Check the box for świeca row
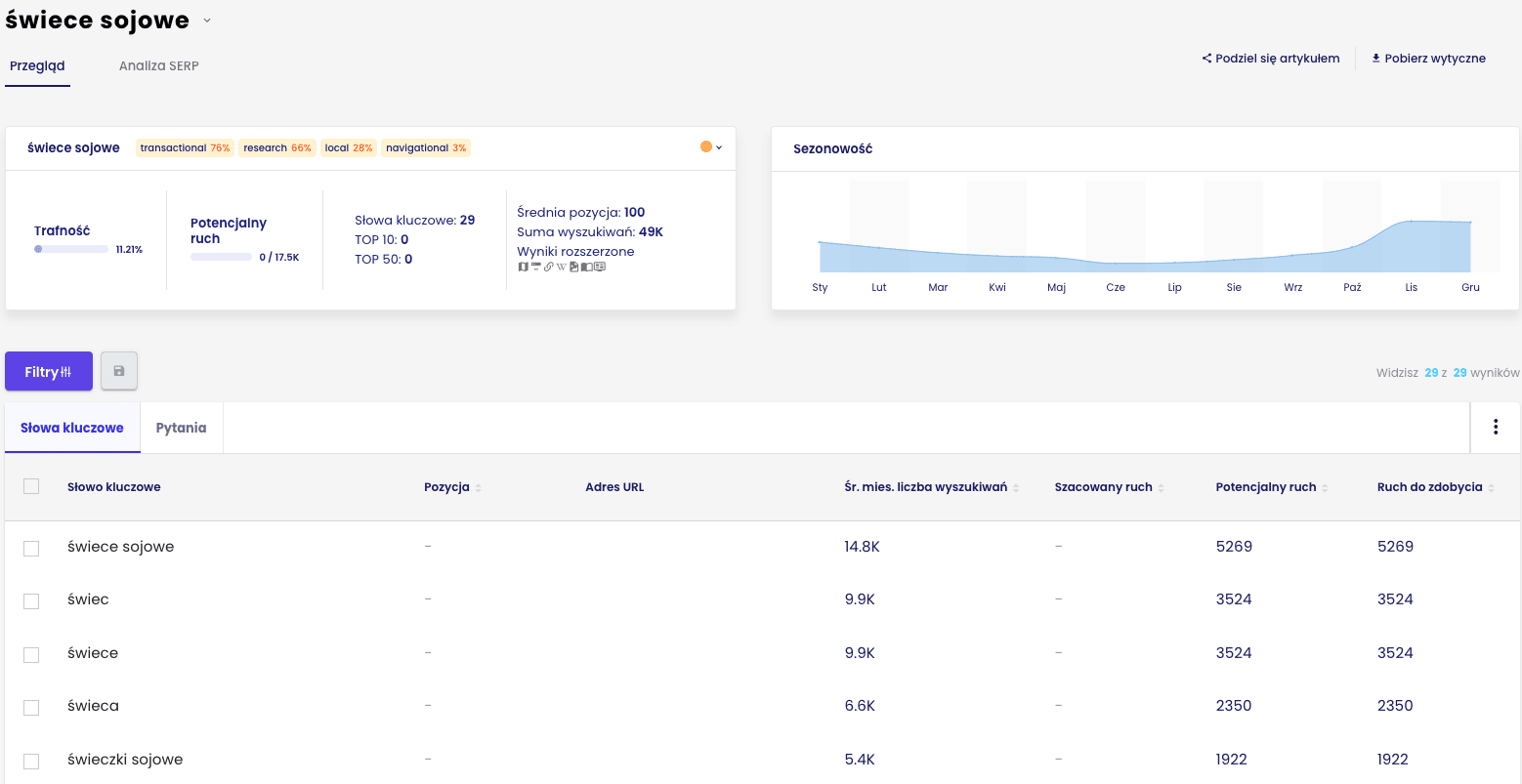Image resolution: width=1522 pixels, height=784 pixels. click(31, 708)
